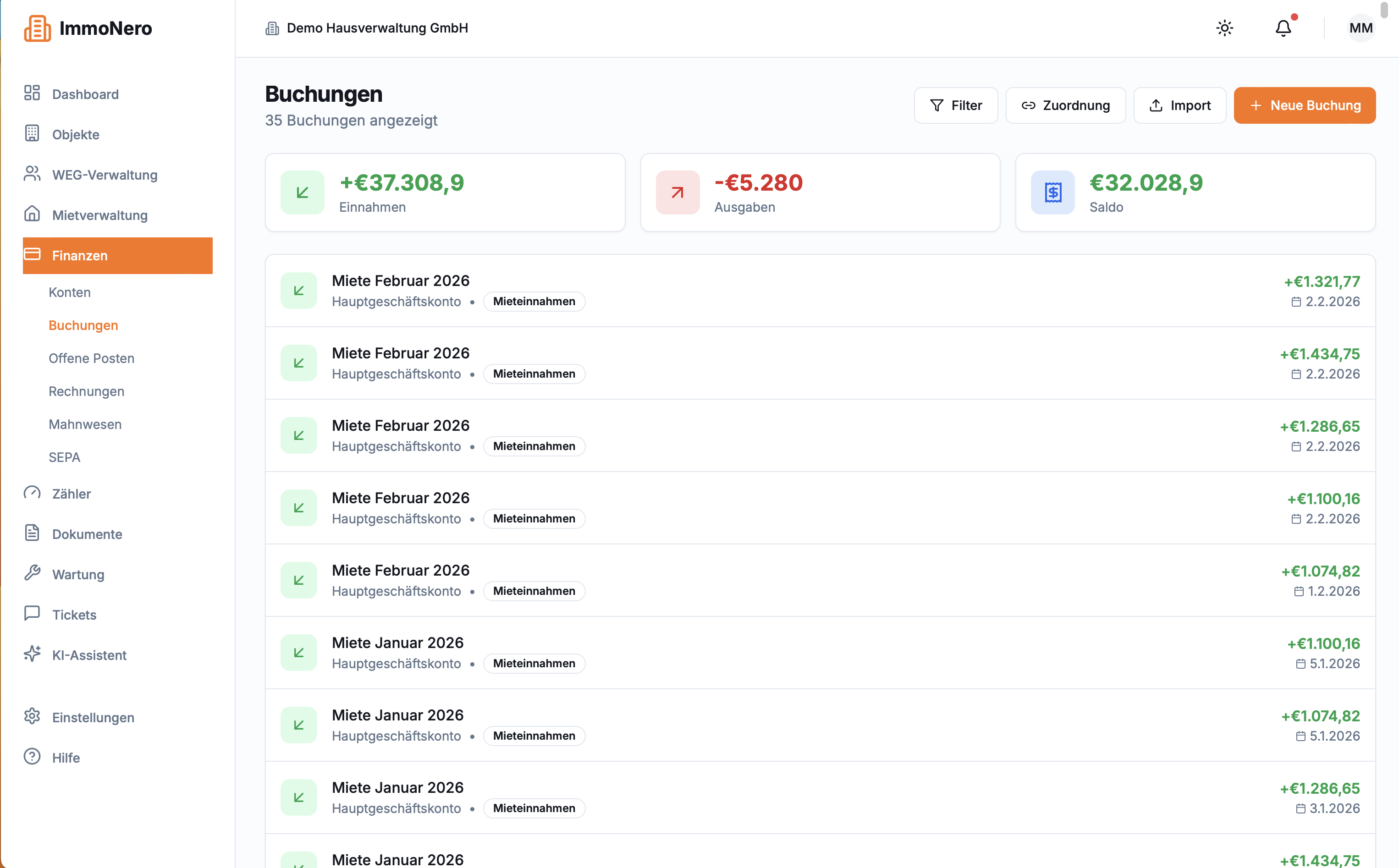Click the -€5.280 Ausgaben amount
This screenshot has width=1399, height=868.
(x=758, y=182)
